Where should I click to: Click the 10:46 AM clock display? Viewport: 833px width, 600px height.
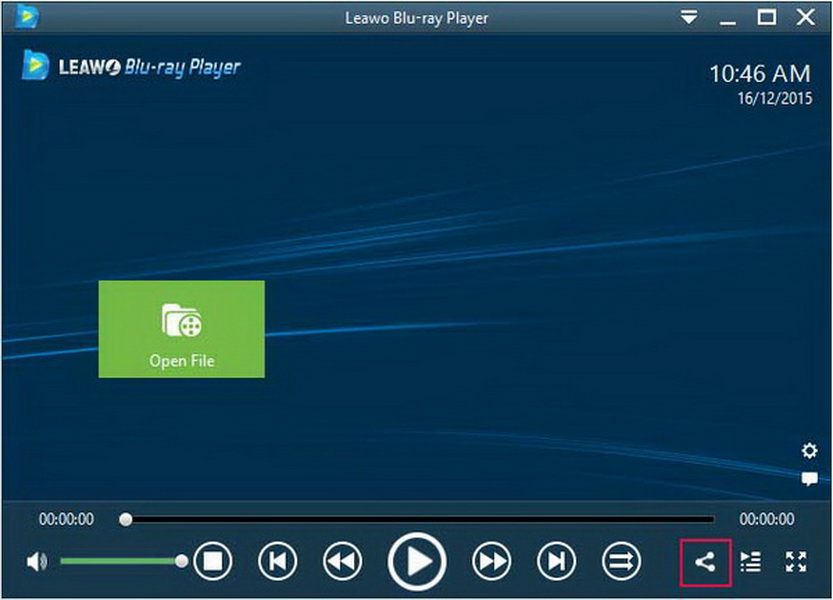click(x=759, y=74)
